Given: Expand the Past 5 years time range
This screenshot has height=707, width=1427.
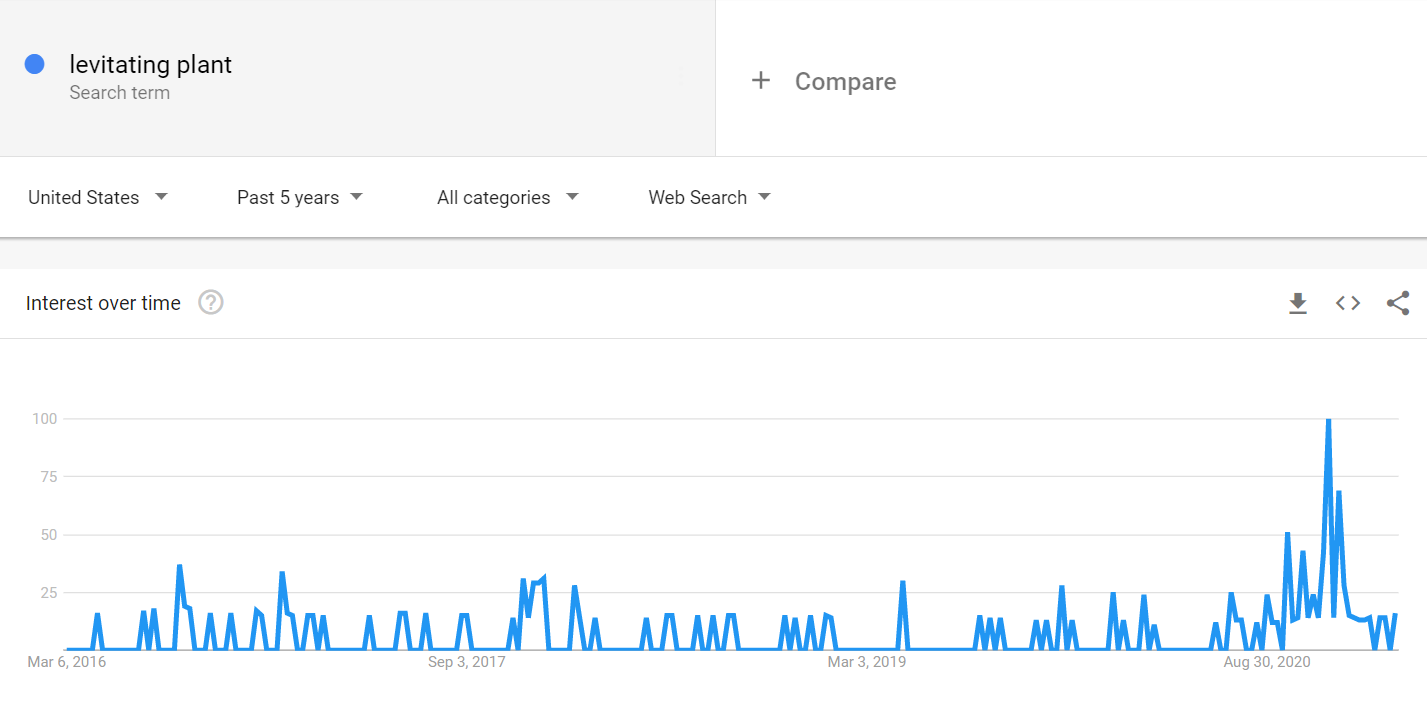Looking at the screenshot, I should click(299, 197).
